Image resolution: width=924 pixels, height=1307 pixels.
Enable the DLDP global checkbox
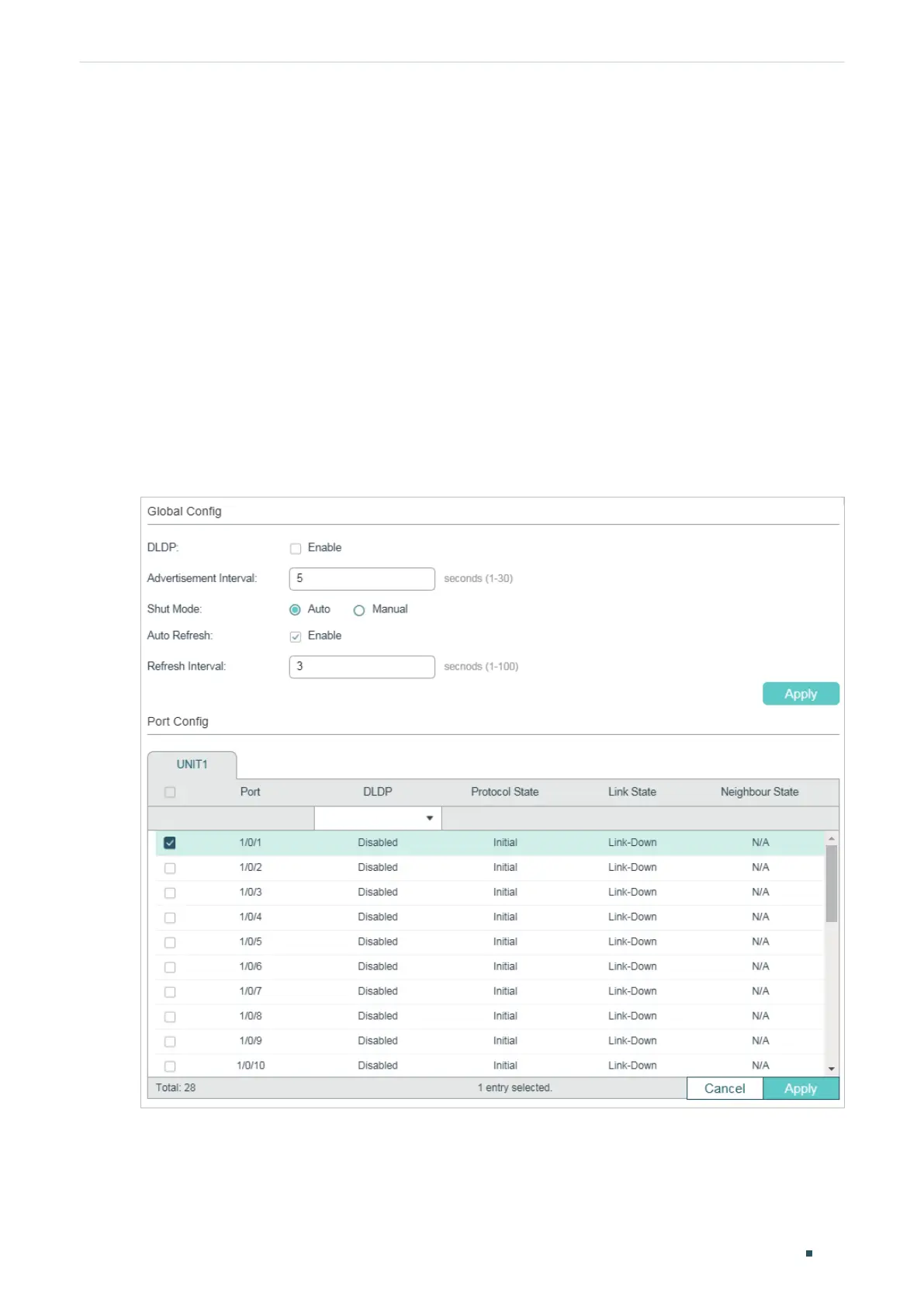click(x=296, y=549)
